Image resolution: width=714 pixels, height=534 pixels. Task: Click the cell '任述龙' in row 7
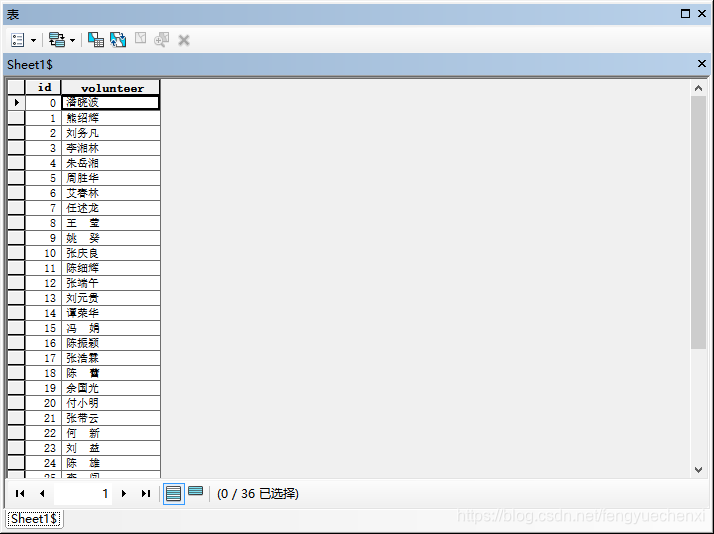(x=111, y=208)
